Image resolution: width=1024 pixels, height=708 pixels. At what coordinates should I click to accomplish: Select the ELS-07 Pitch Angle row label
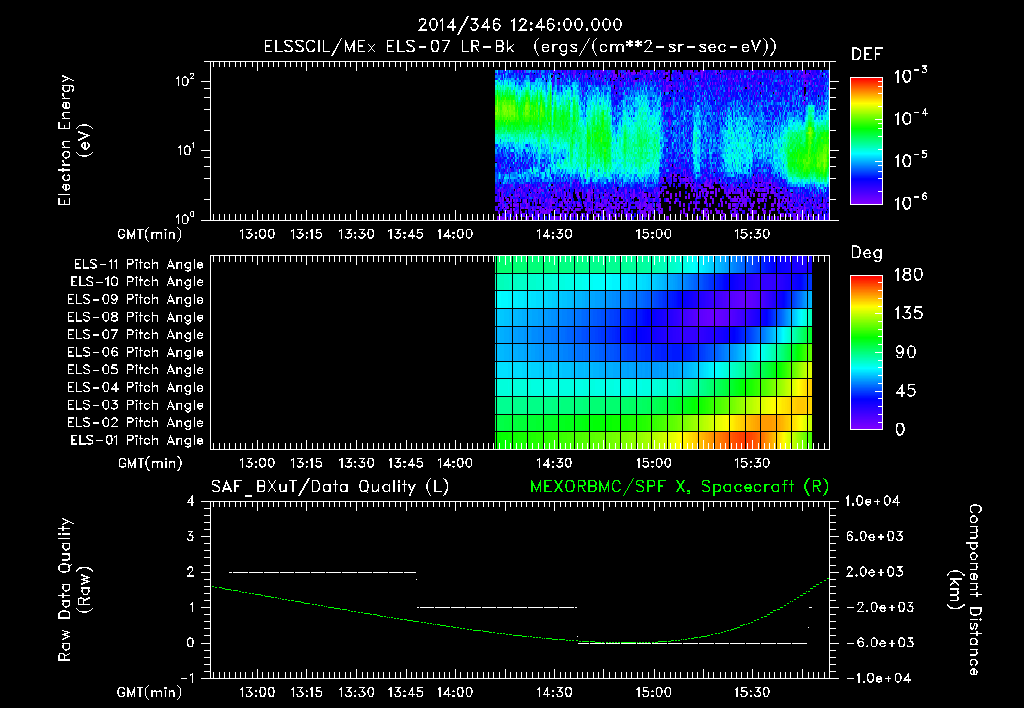coord(135,334)
